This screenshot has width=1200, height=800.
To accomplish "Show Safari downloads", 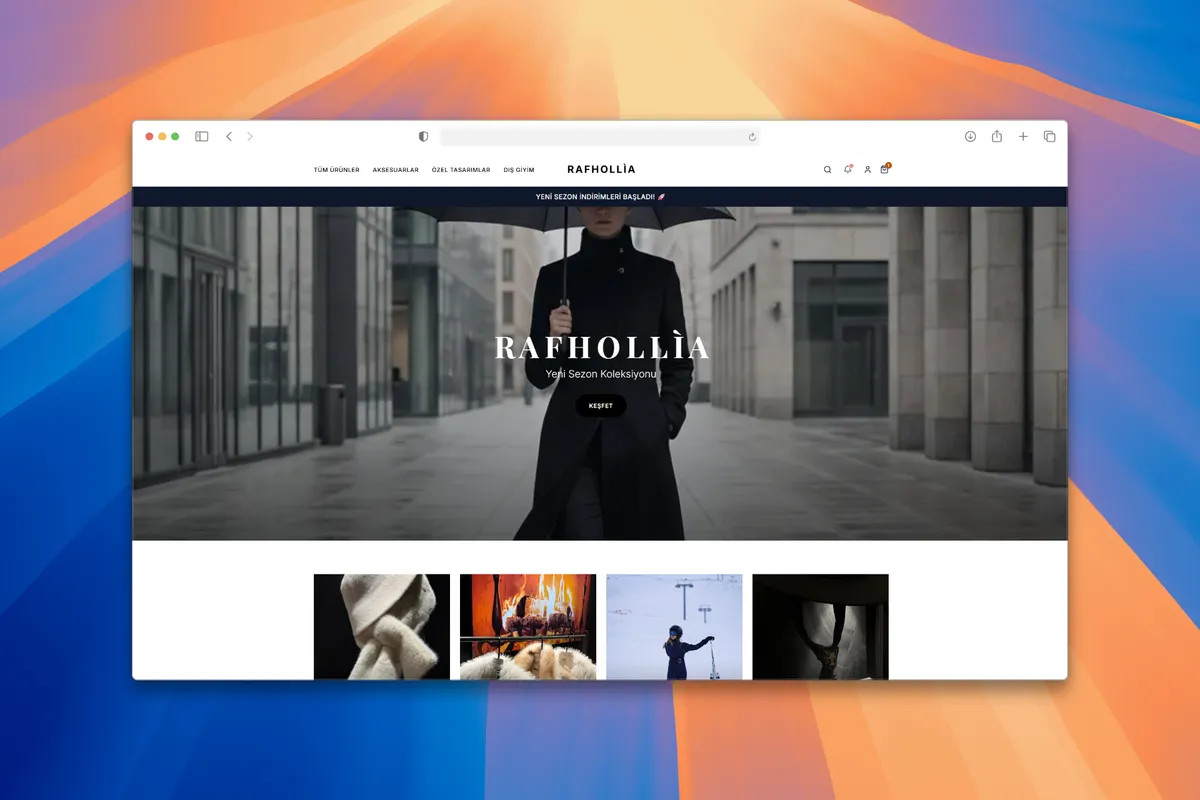I will click(970, 137).
